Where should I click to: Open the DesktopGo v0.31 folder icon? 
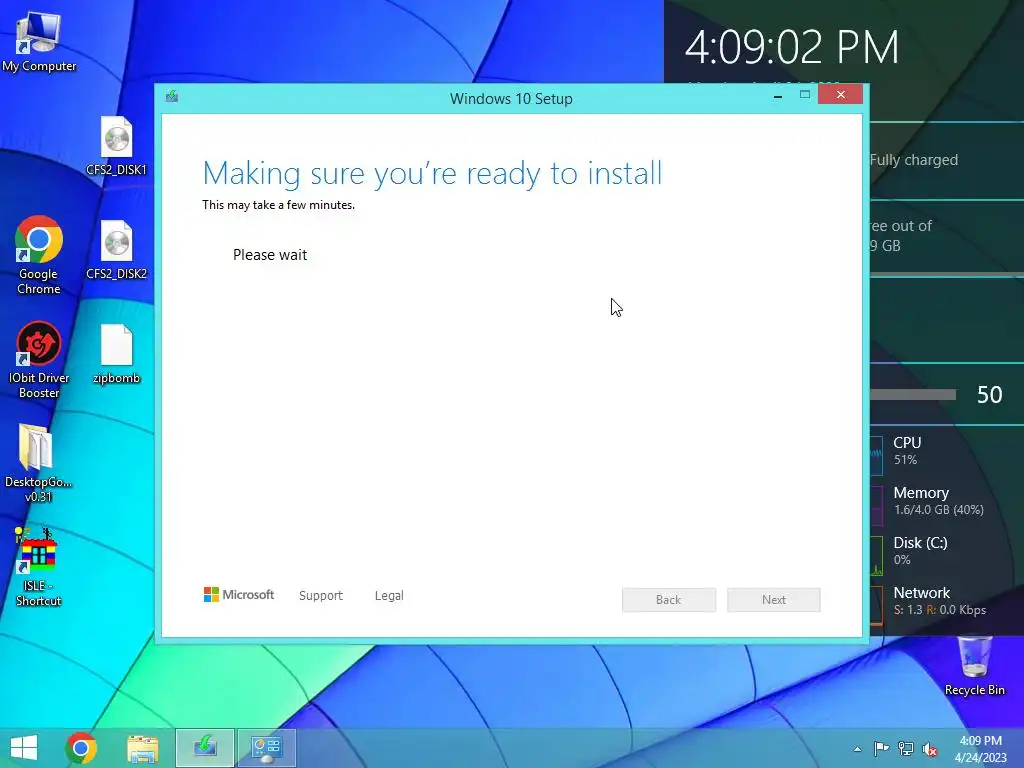39,463
